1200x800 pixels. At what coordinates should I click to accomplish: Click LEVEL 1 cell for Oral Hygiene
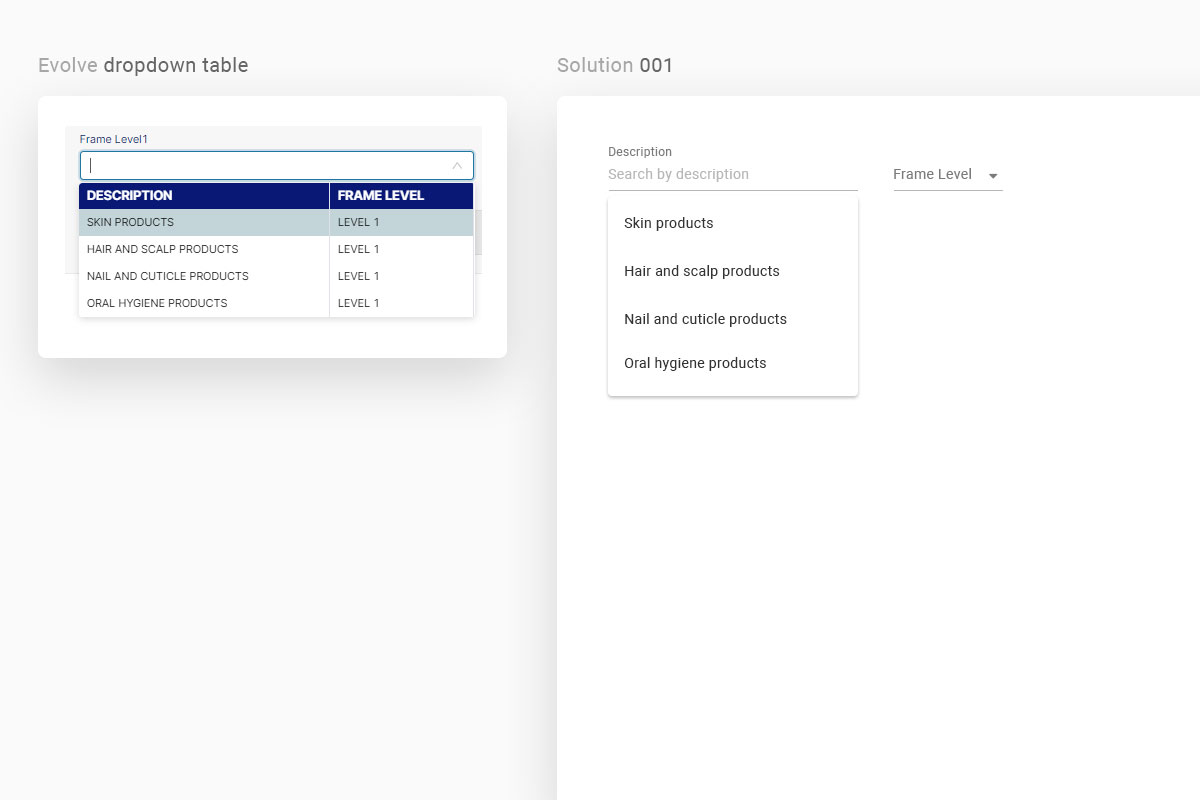[x=401, y=303]
